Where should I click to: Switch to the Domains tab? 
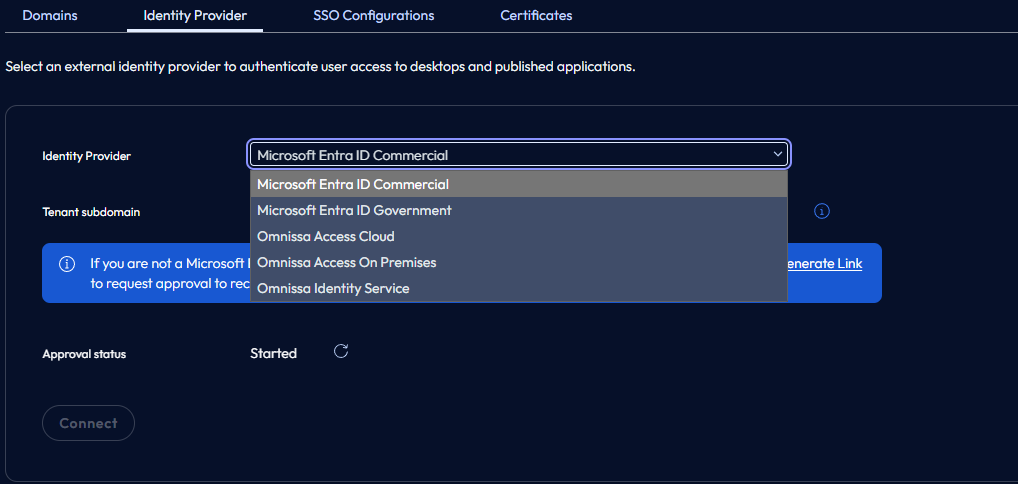pos(50,15)
